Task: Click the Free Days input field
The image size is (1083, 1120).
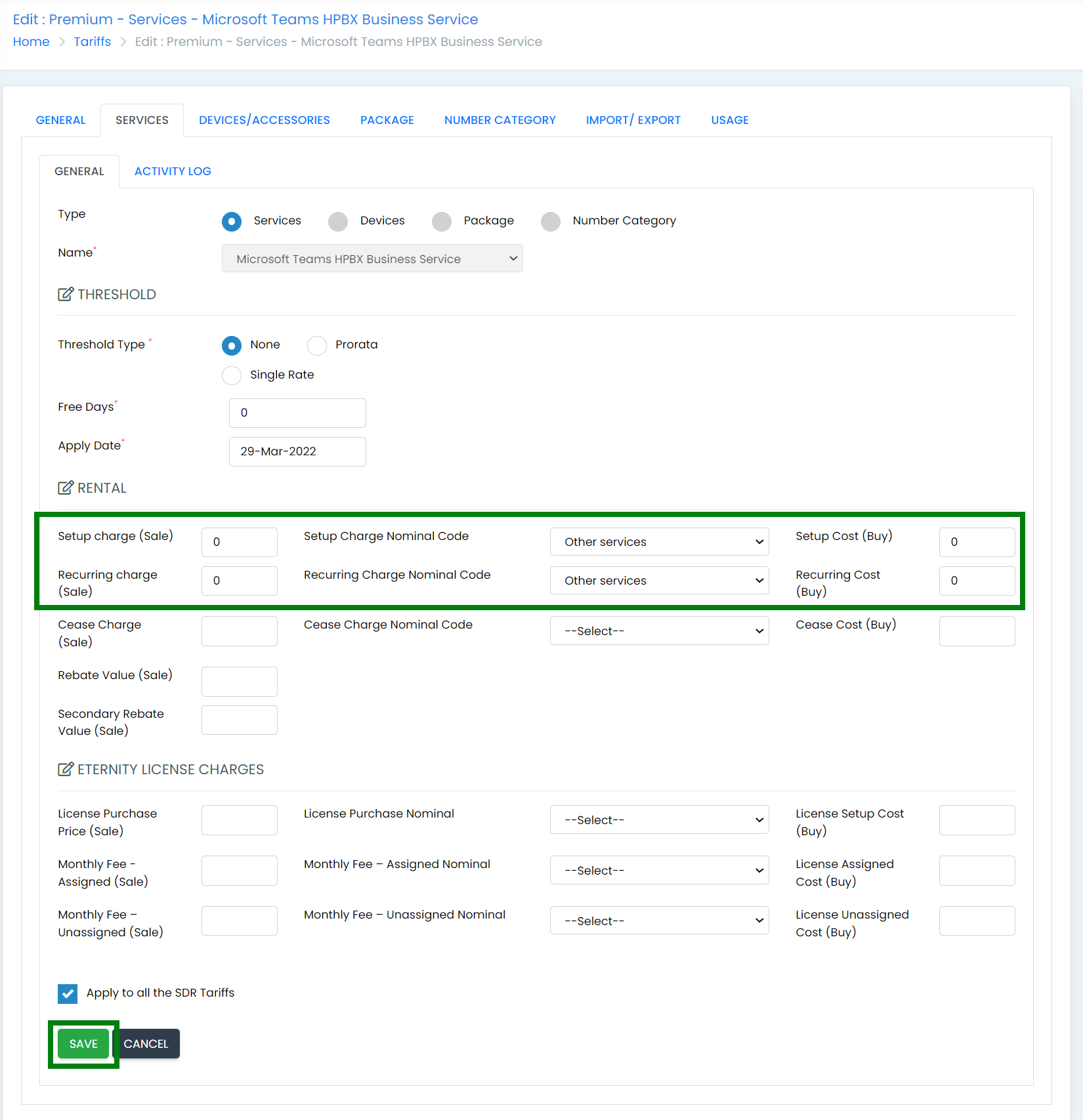Action: pos(297,413)
